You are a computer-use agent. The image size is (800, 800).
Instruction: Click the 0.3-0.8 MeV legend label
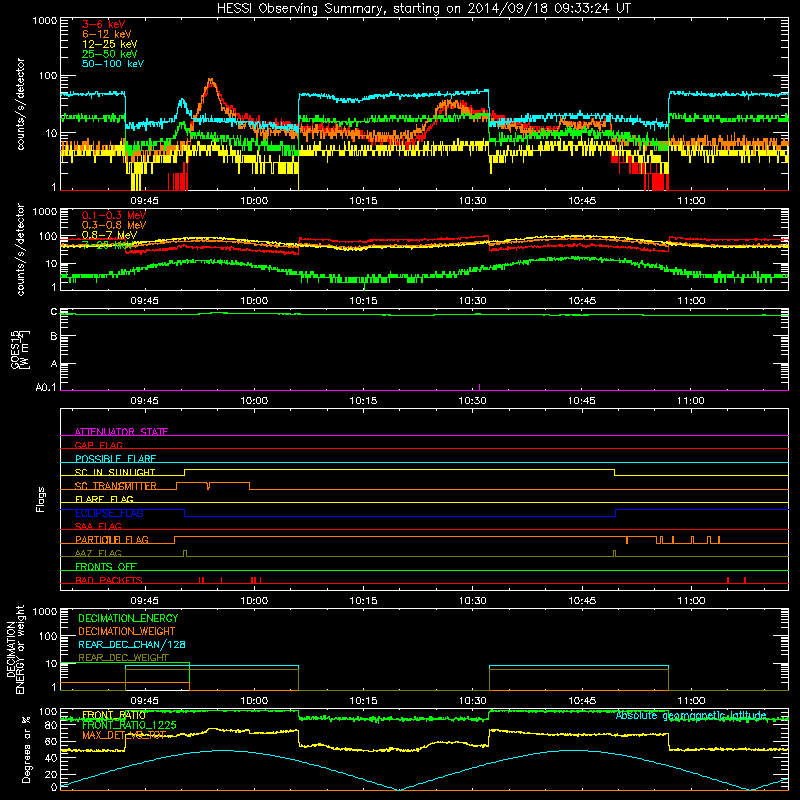point(114,225)
